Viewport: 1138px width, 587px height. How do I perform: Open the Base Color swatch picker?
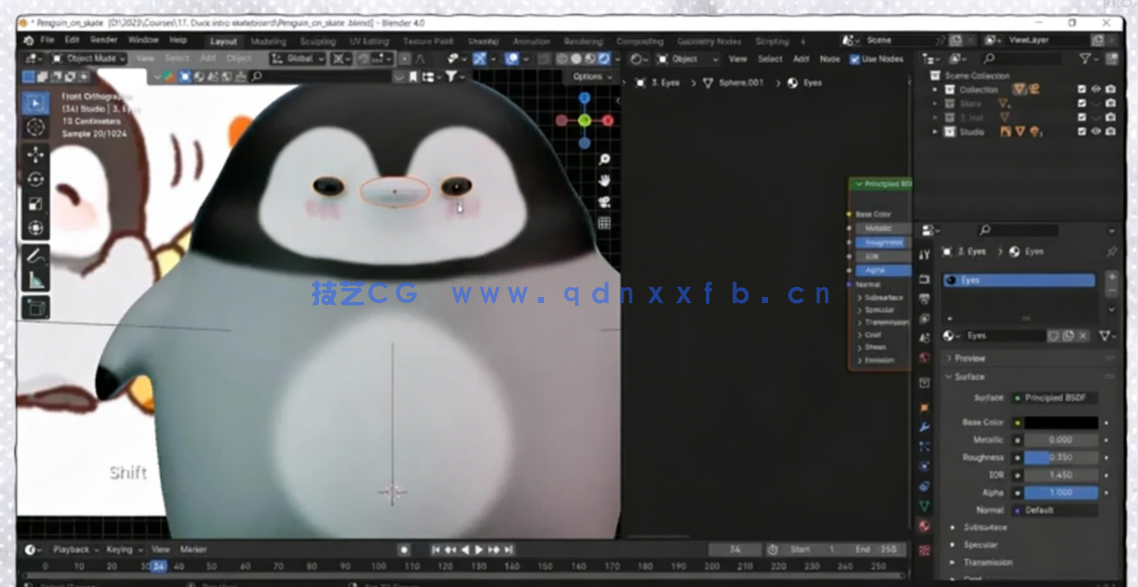(x=1060, y=422)
